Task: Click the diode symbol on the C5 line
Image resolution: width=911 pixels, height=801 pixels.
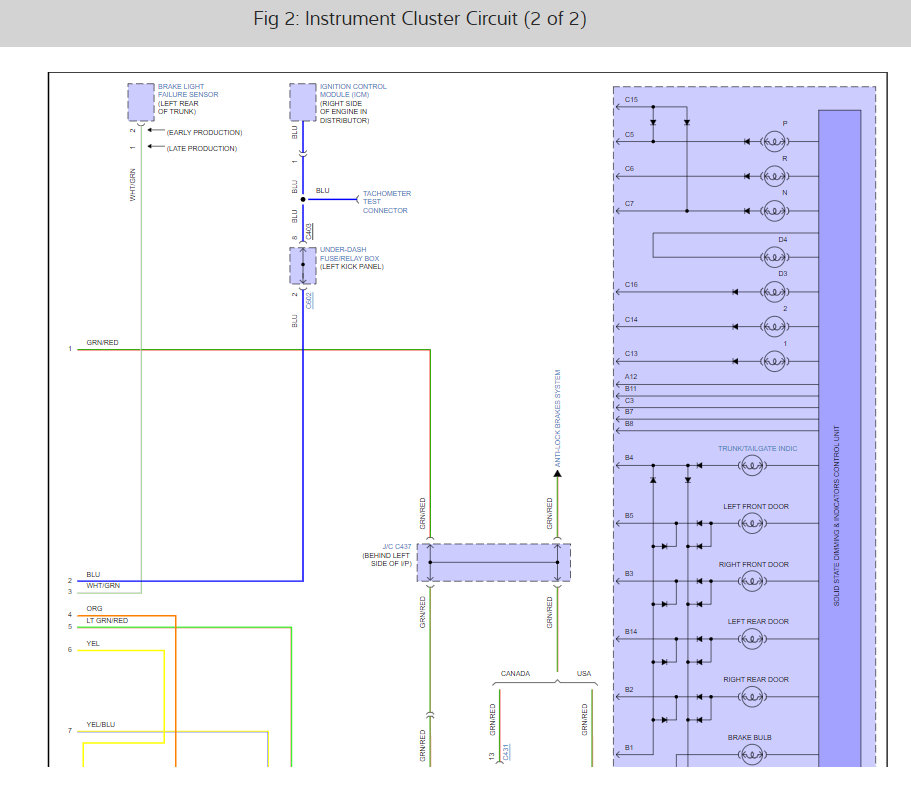Action: [x=747, y=141]
